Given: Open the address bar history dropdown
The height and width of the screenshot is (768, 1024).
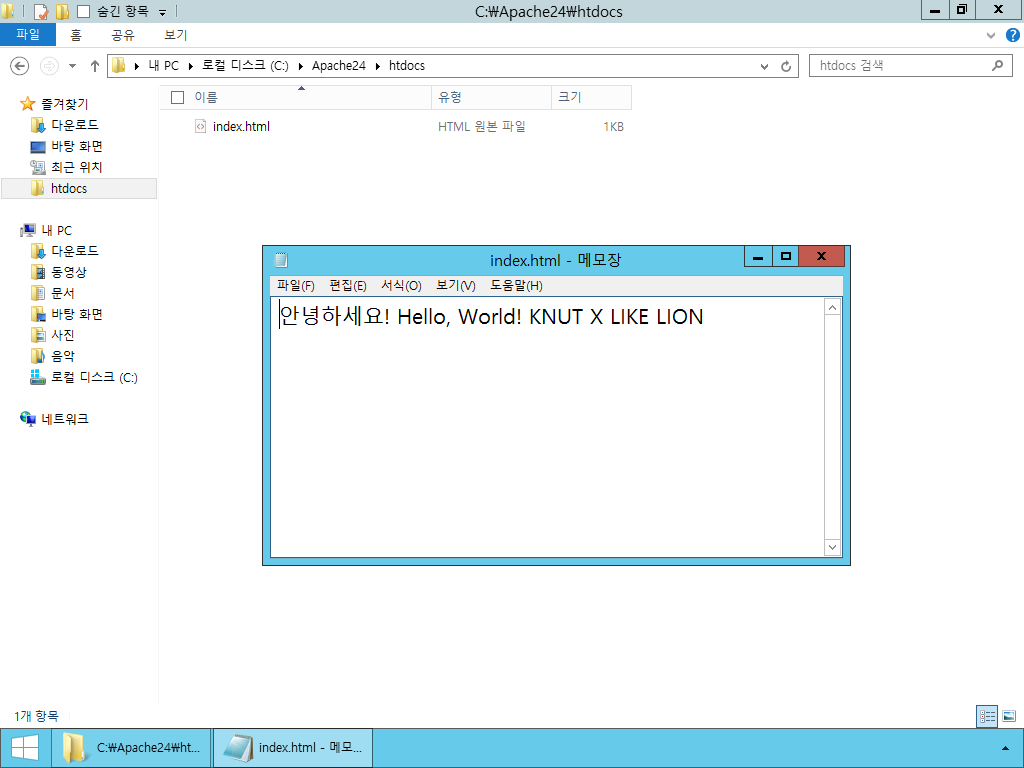Looking at the screenshot, I should pos(764,66).
